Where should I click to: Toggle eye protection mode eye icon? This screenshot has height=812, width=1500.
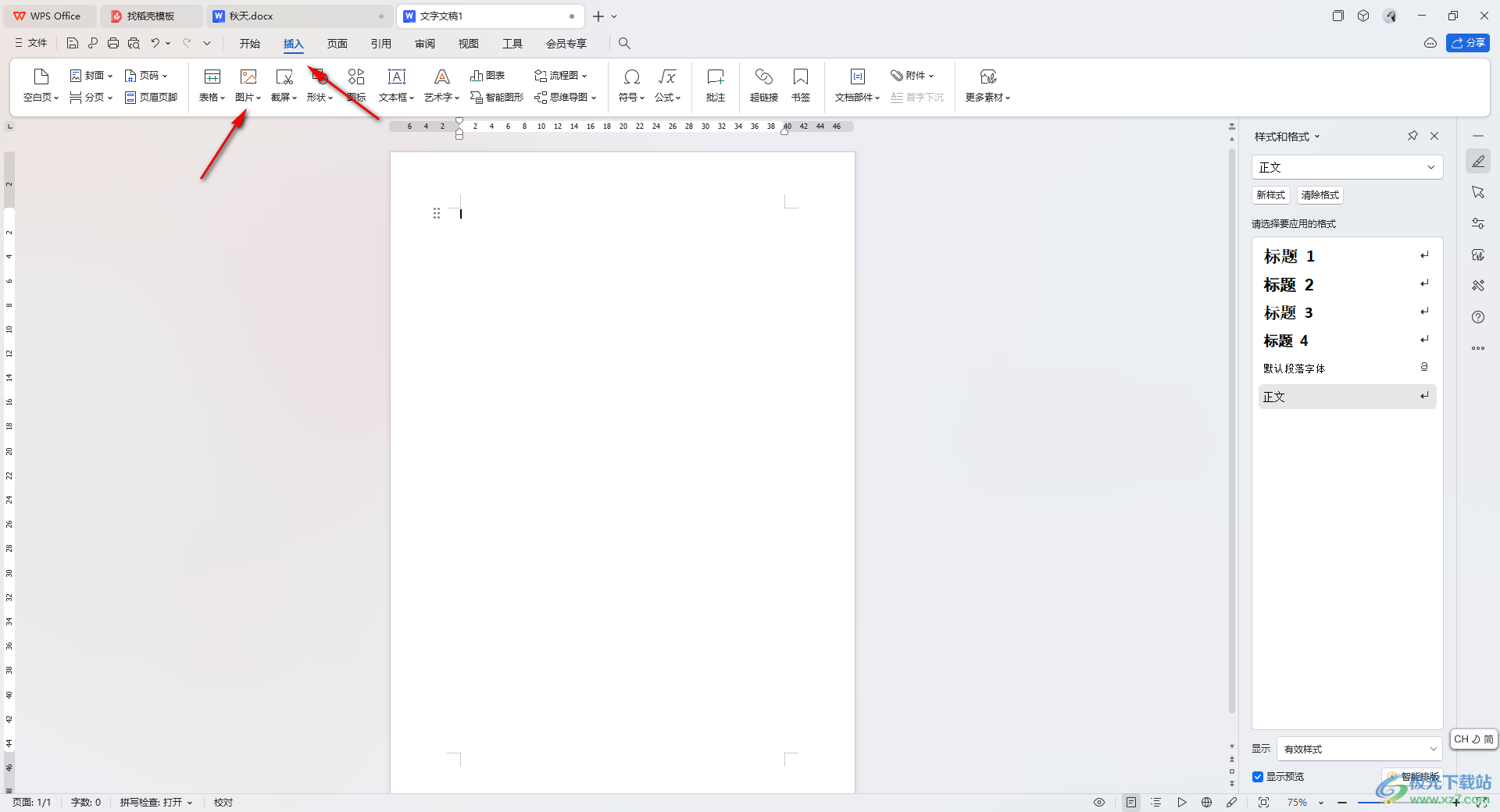click(x=1099, y=803)
